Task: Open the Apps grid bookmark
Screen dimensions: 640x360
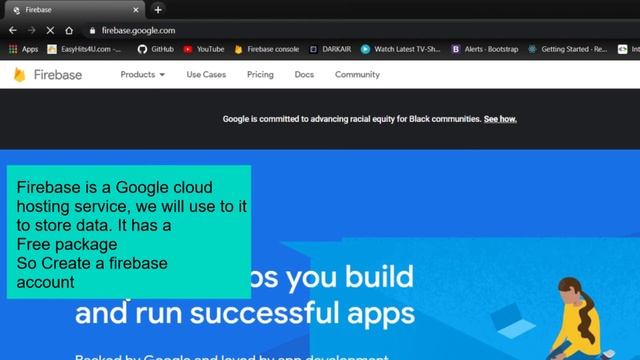Action: tap(23, 49)
